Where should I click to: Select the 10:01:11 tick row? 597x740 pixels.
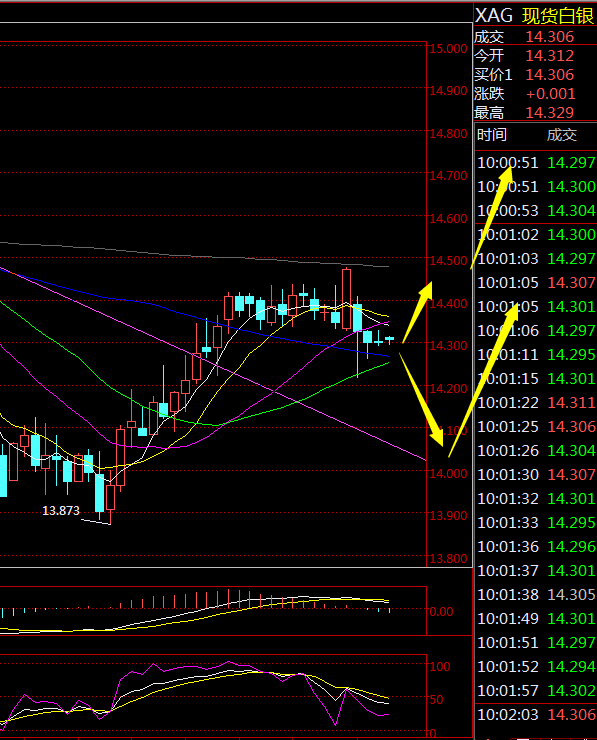click(x=536, y=355)
